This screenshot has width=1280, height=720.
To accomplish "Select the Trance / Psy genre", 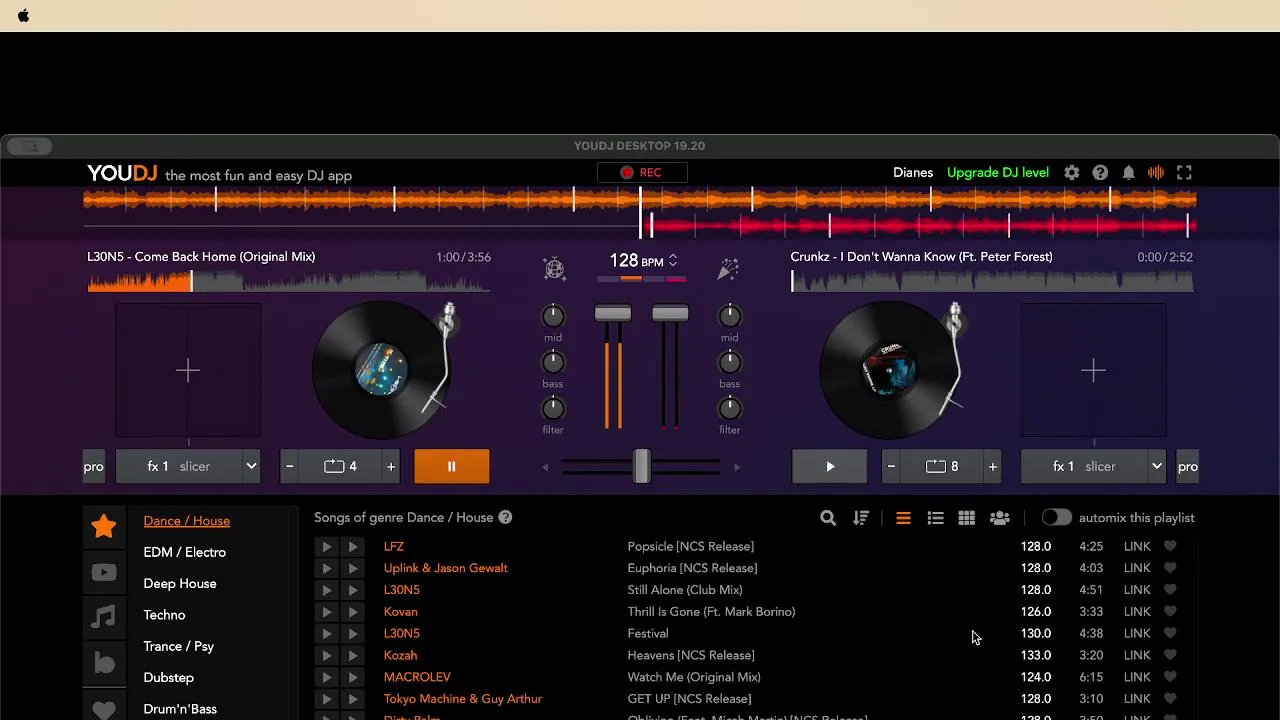I will tap(179, 646).
